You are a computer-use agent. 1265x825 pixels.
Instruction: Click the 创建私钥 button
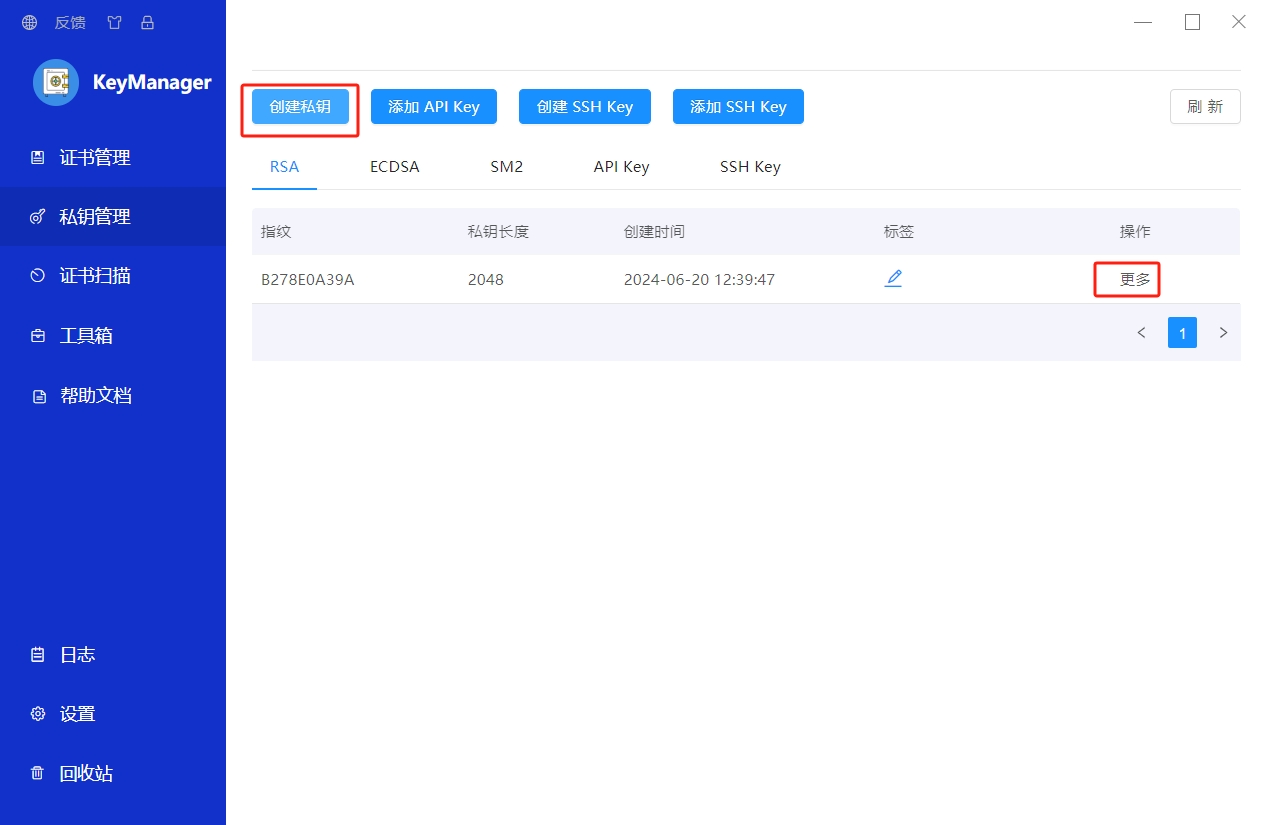click(300, 107)
